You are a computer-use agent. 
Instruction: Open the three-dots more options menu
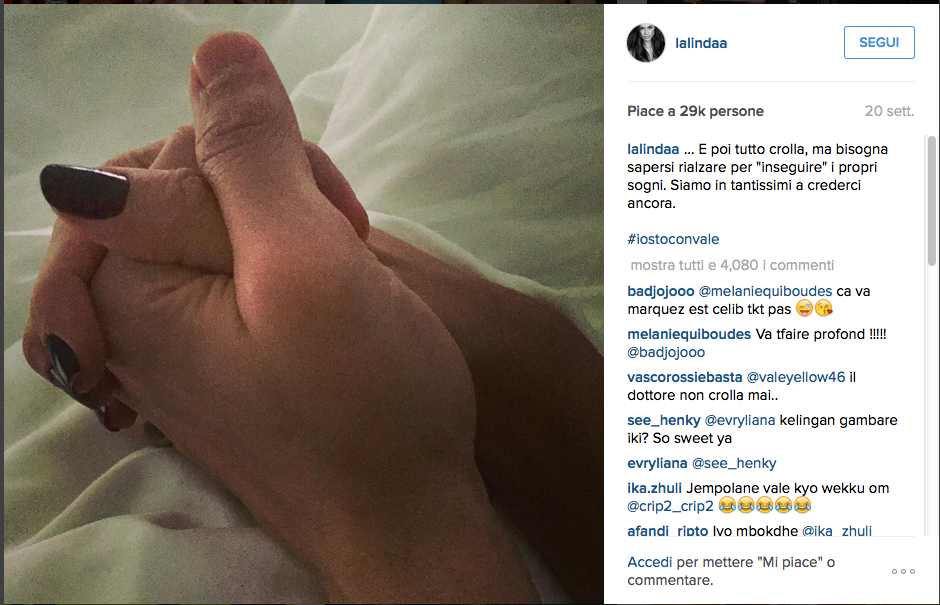pyautogui.click(x=903, y=571)
